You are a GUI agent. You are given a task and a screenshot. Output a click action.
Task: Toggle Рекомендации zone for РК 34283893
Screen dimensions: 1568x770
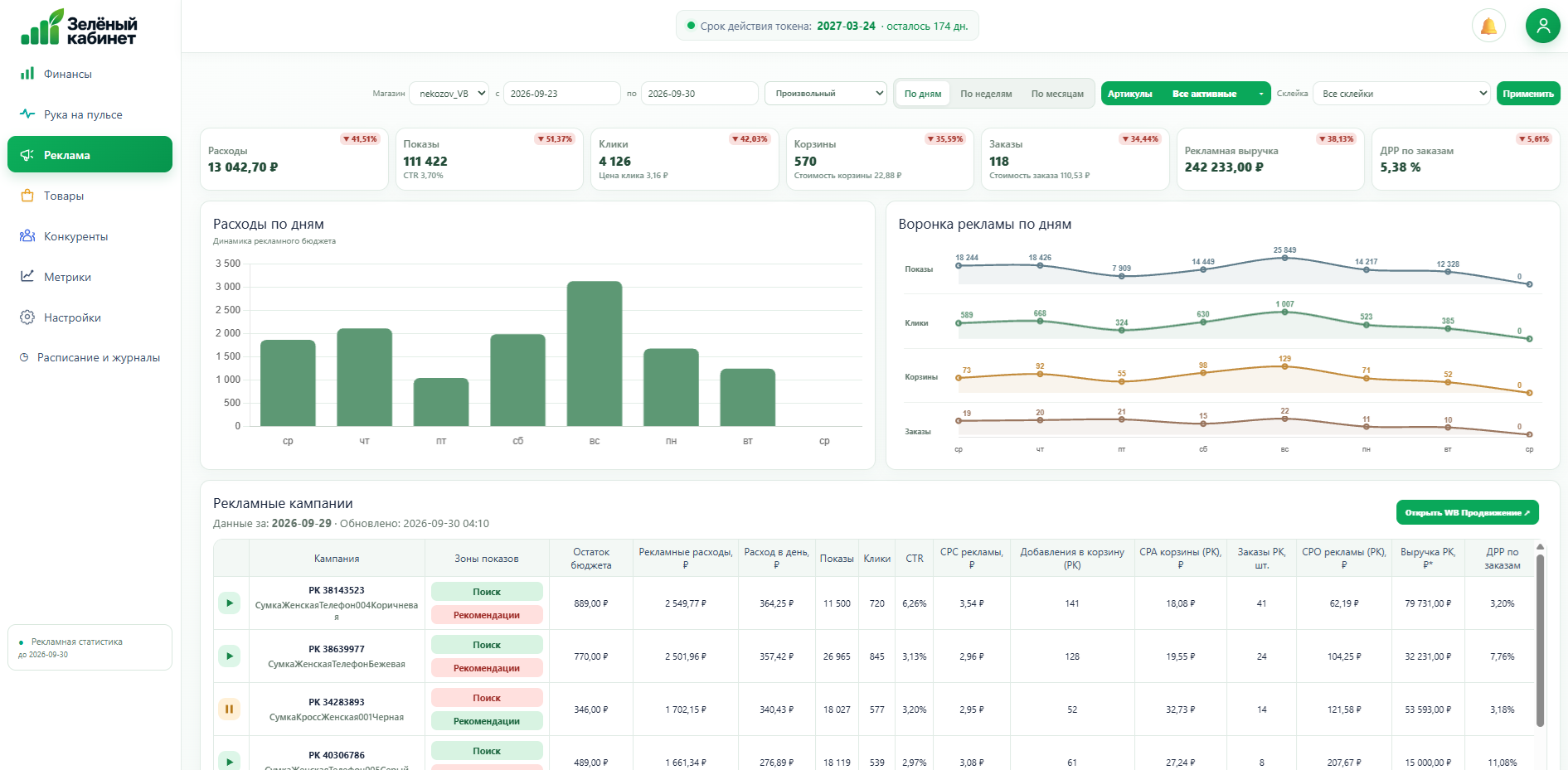[x=487, y=721]
